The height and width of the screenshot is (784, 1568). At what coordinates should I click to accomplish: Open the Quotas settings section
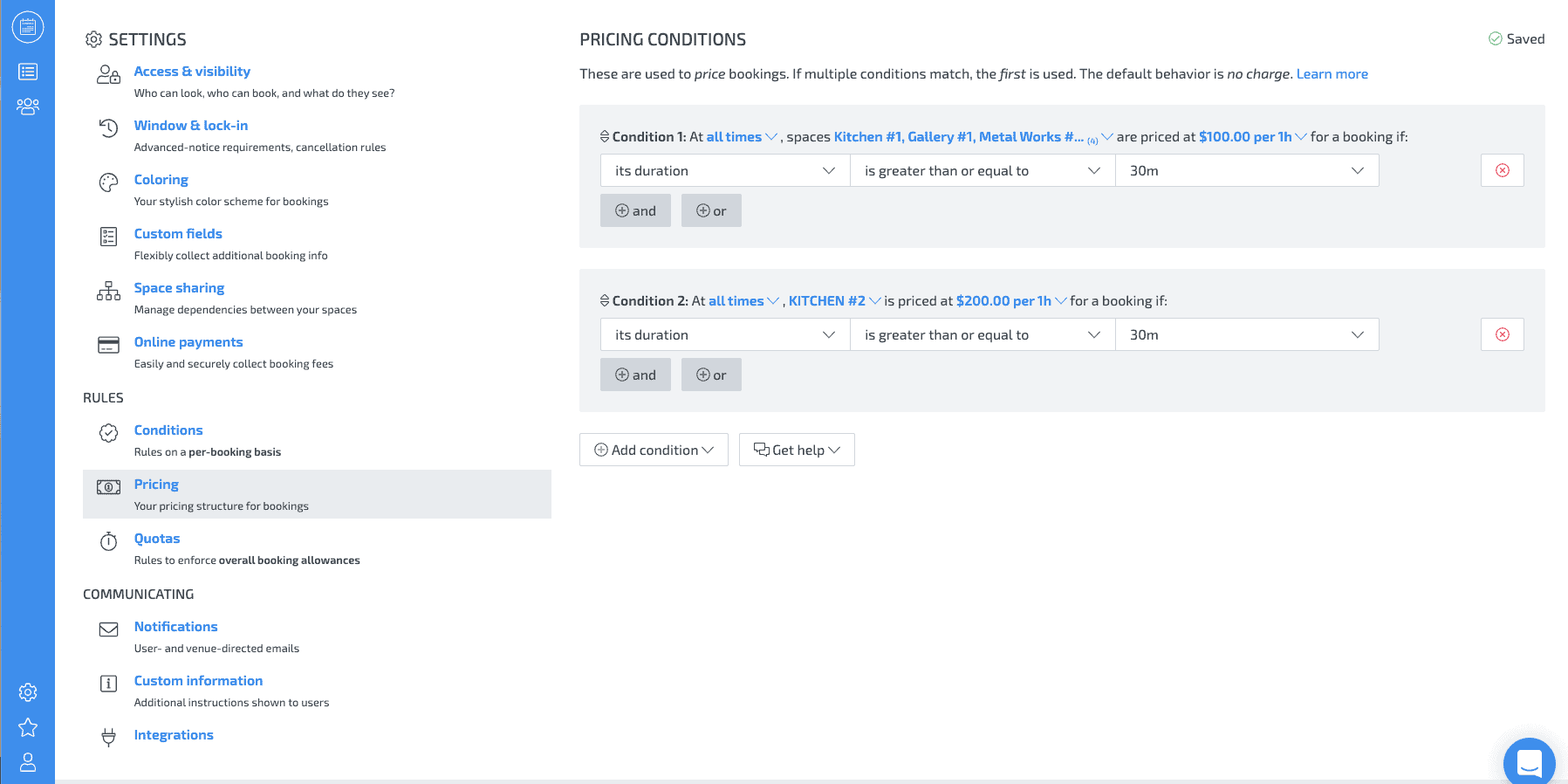coord(157,539)
